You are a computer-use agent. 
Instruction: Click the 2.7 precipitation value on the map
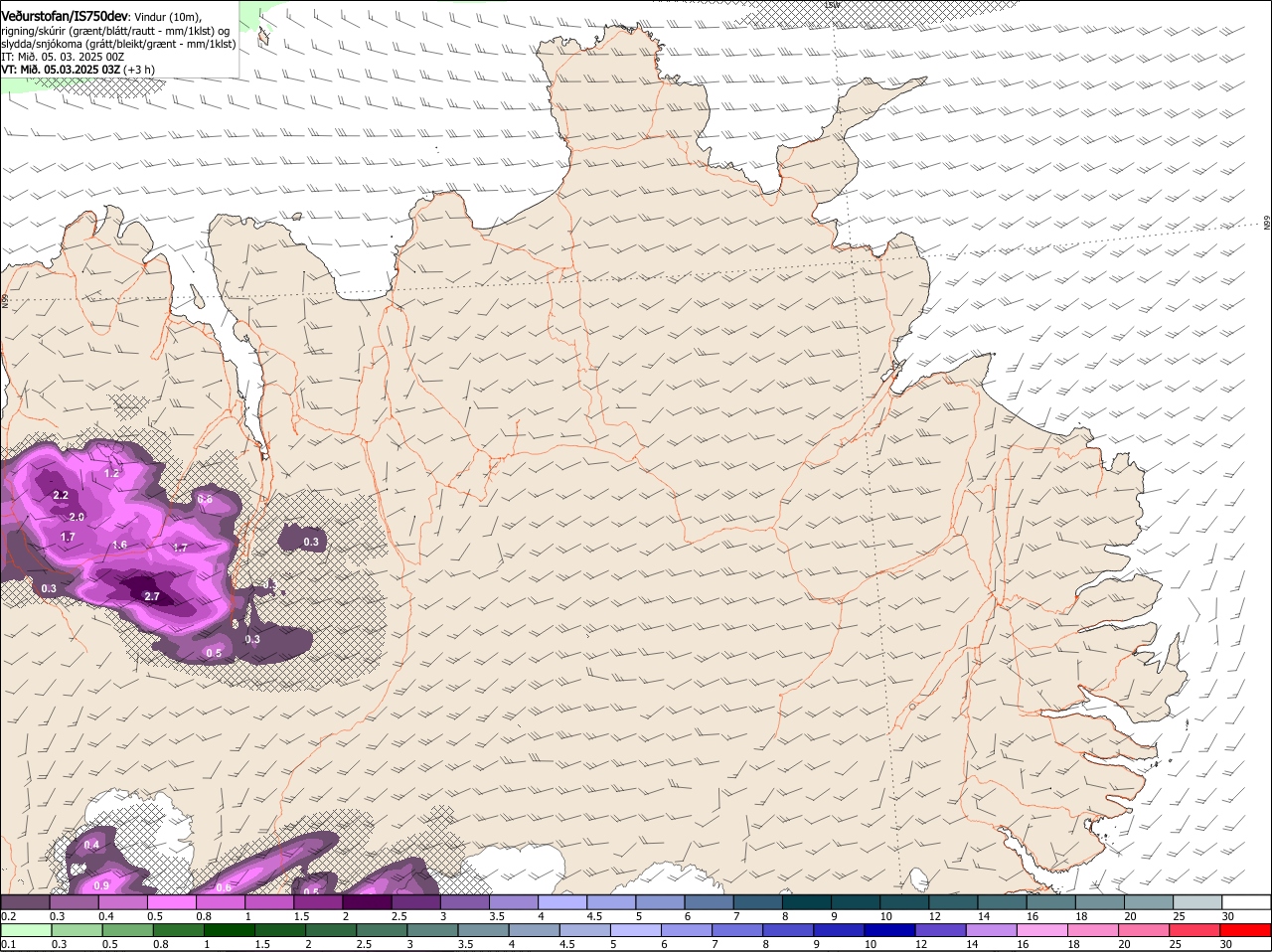pyautogui.click(x=152, y=597)
